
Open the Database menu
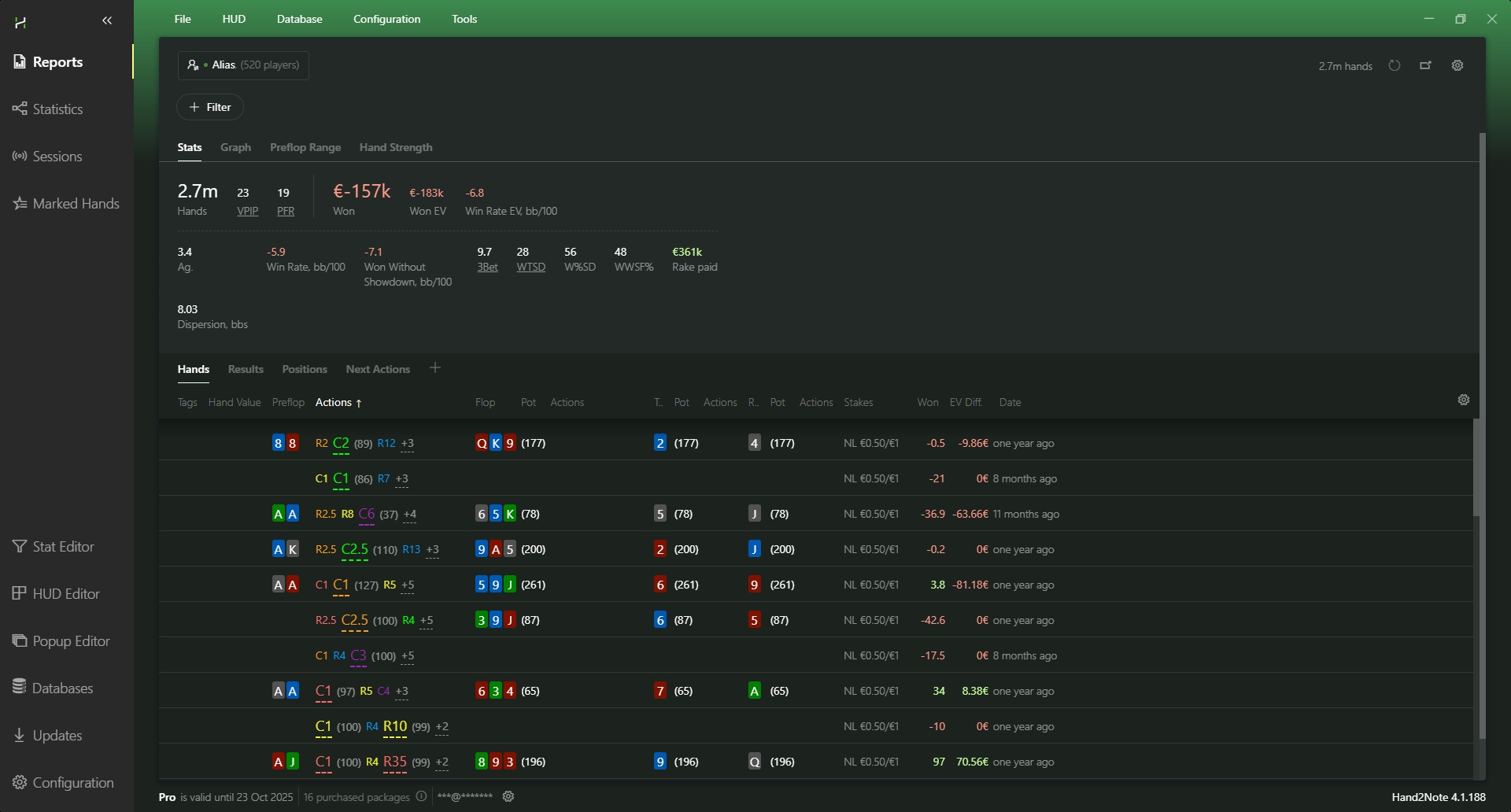(299, 19)
